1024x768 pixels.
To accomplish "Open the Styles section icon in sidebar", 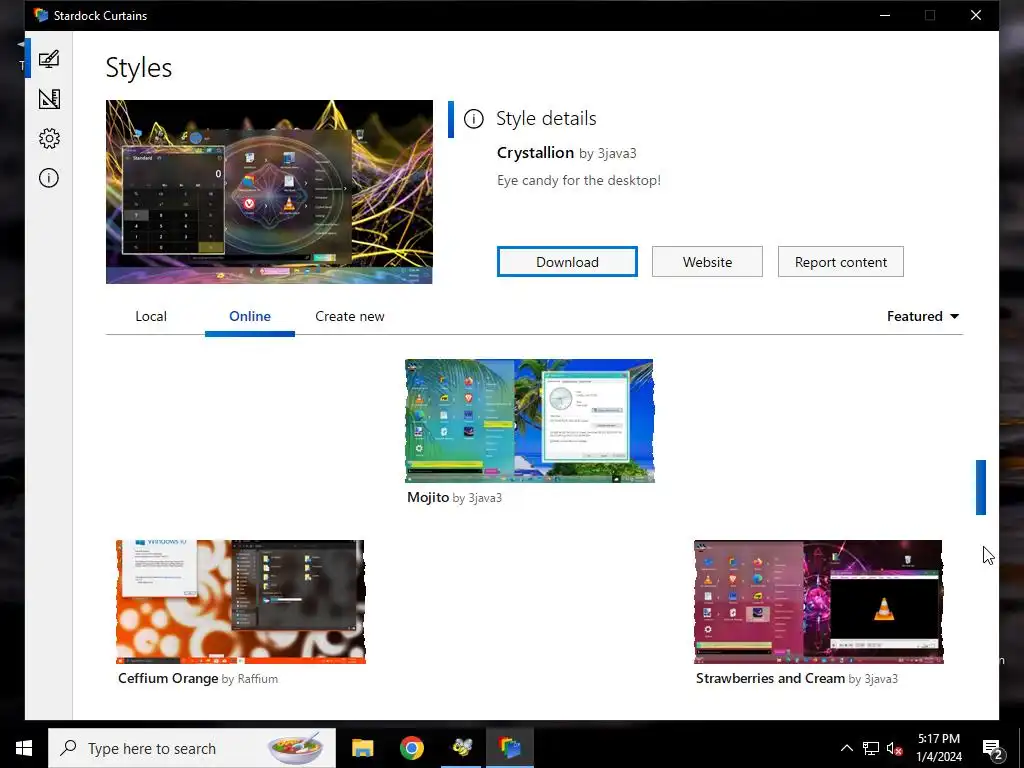I will tap(49, 59).
